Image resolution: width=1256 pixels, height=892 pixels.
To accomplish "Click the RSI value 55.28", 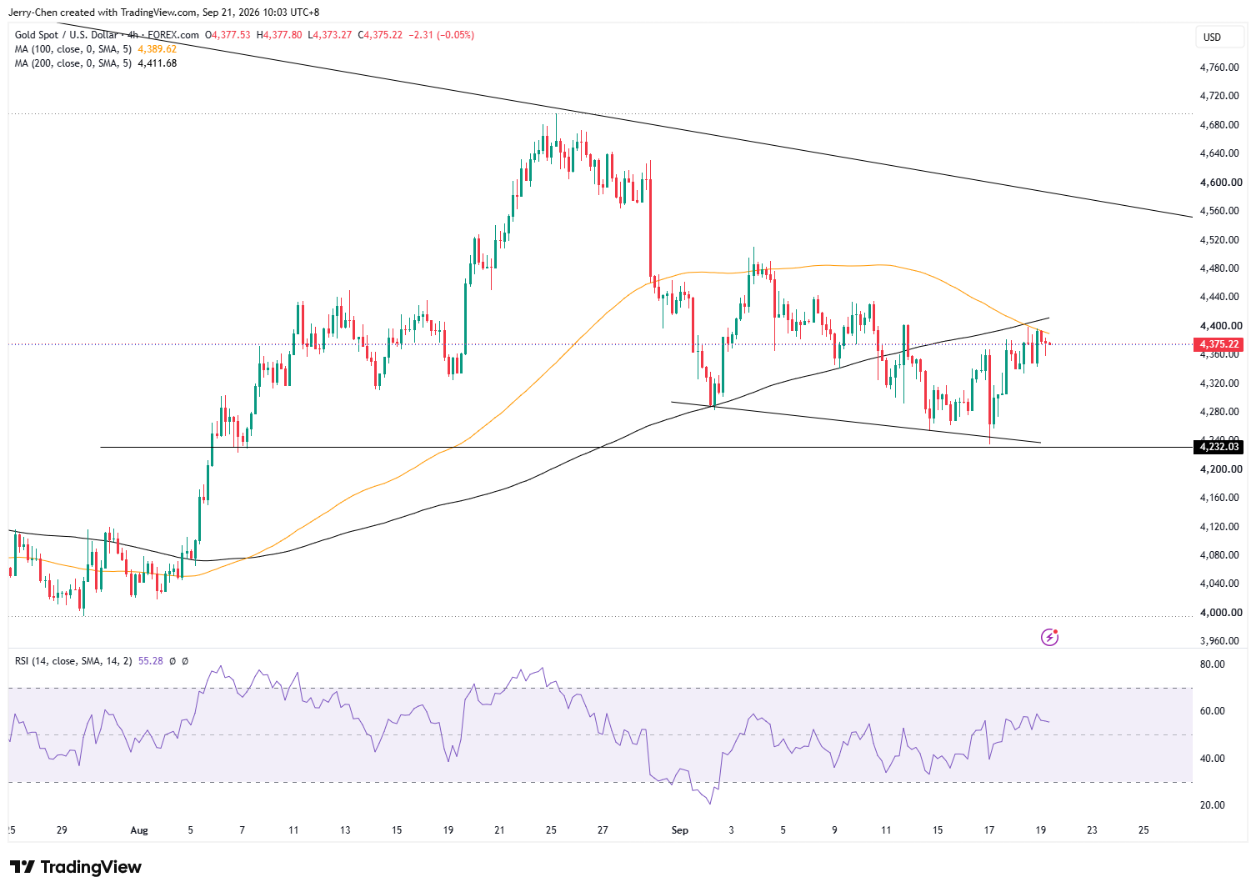I will [x=151, y=661].
